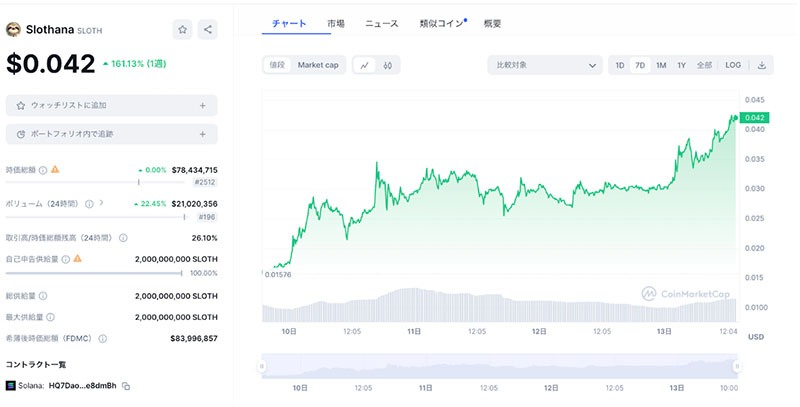Expand the ボリューム（24時間） chevron arrow

tap(102, 203)
